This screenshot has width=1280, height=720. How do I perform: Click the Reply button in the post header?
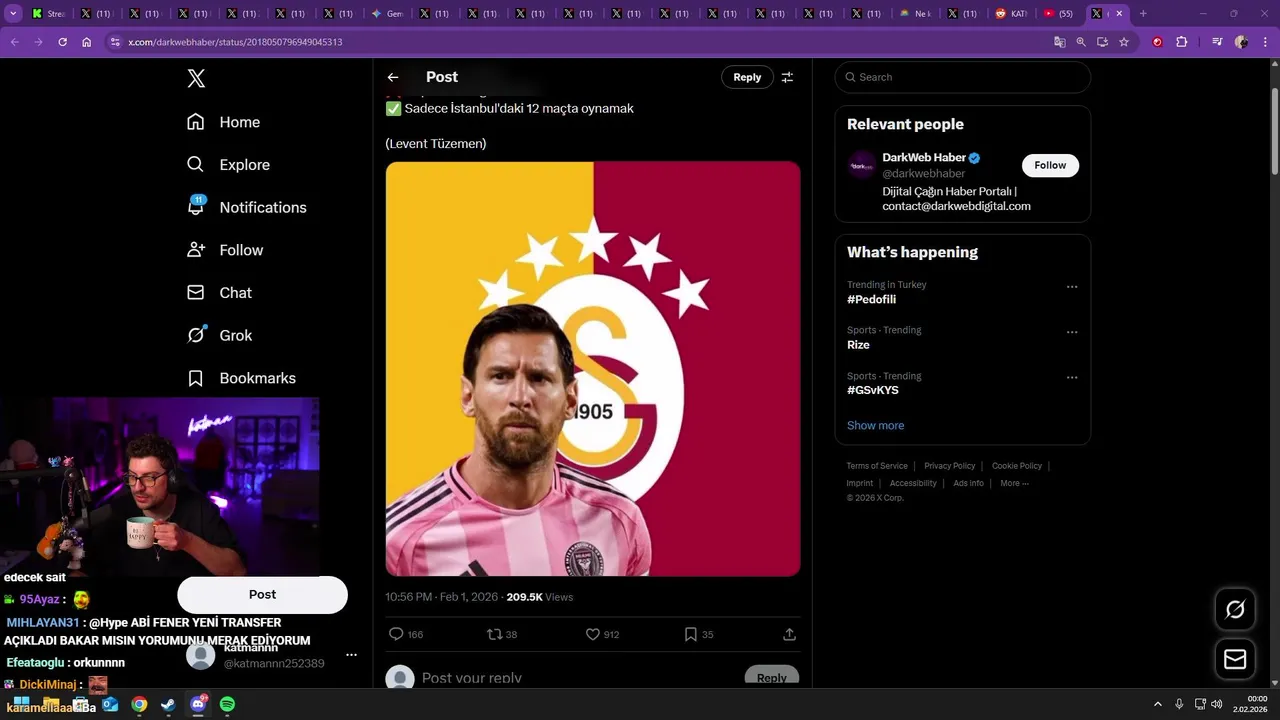pyautogui.click(x=747, y=77)
